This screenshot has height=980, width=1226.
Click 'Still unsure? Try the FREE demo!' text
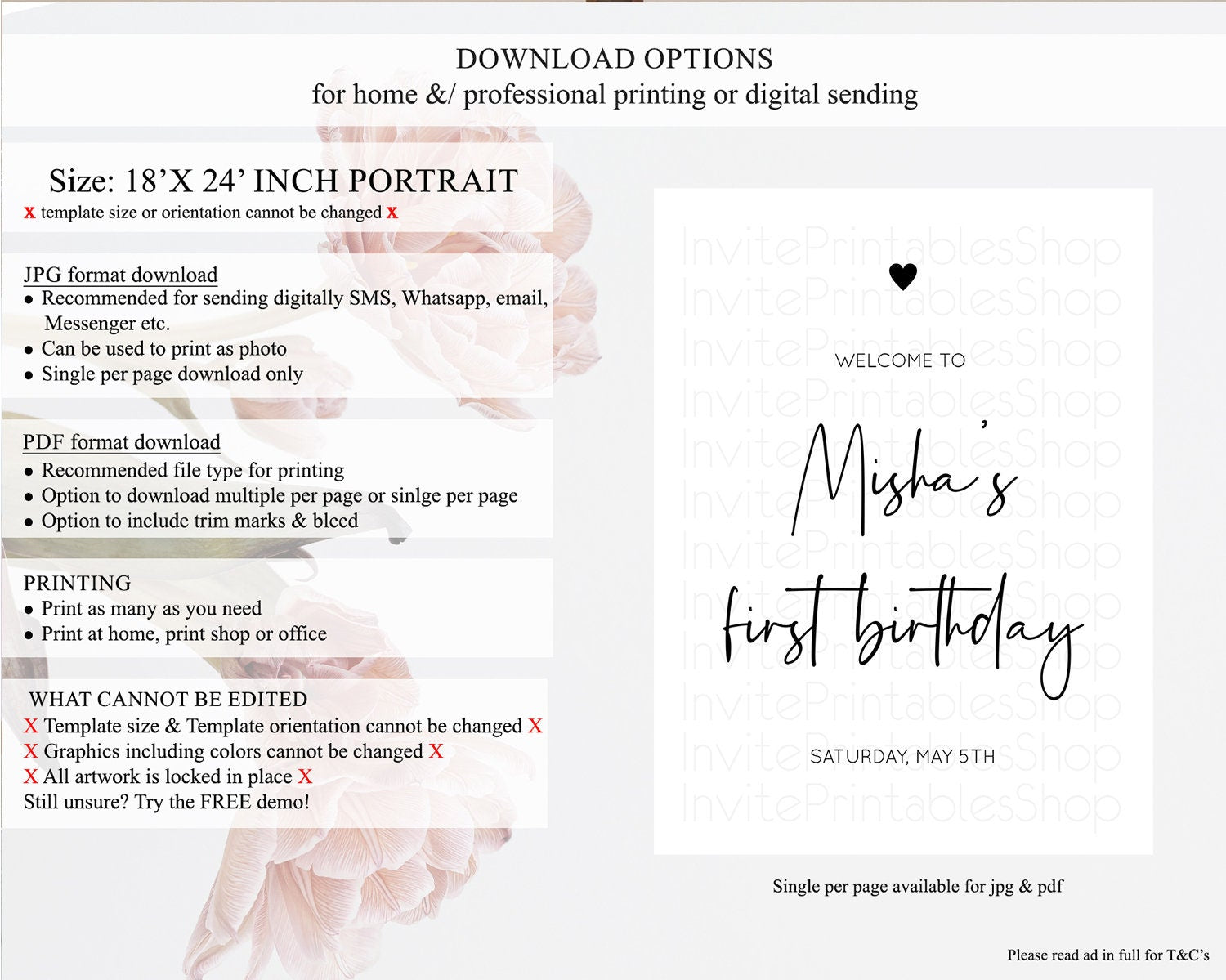167,802
